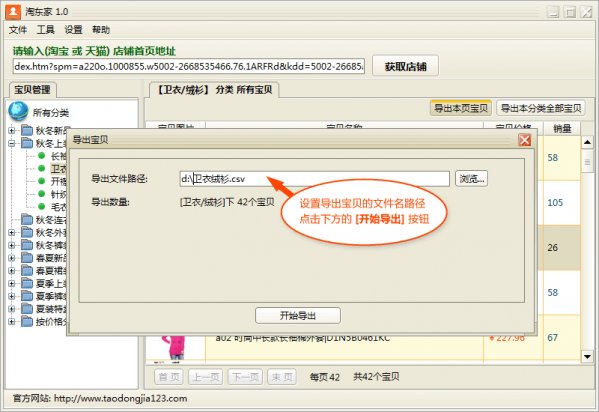Screen dimensions: 599x412
Task: Click the green dot beside 毛衣
Action: coord(42,206)
